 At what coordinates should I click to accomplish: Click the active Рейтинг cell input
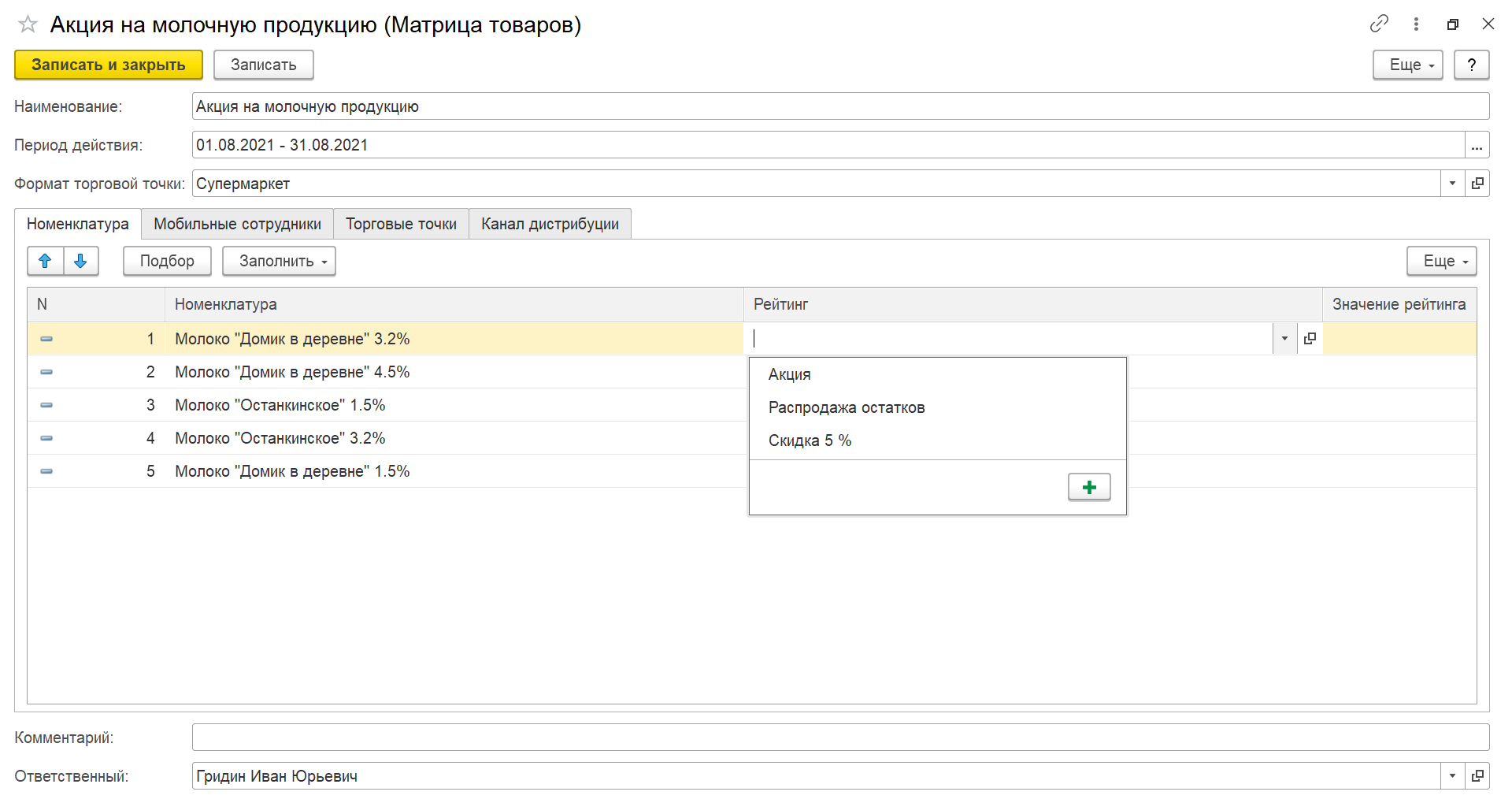click(x=1008, y=338)
